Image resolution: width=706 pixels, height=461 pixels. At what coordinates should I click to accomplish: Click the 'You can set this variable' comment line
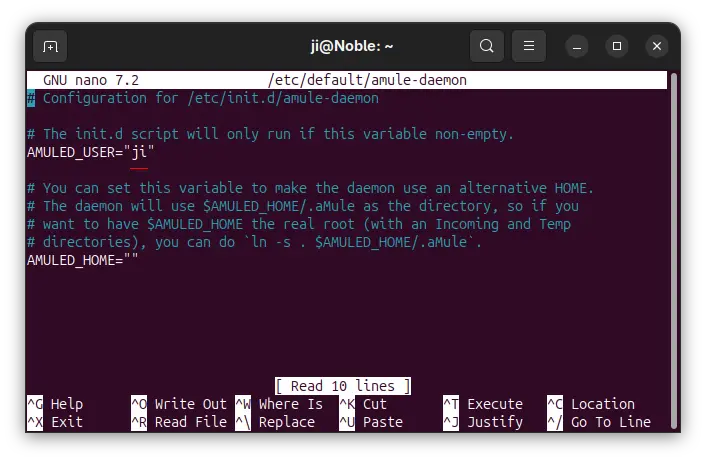310,188
